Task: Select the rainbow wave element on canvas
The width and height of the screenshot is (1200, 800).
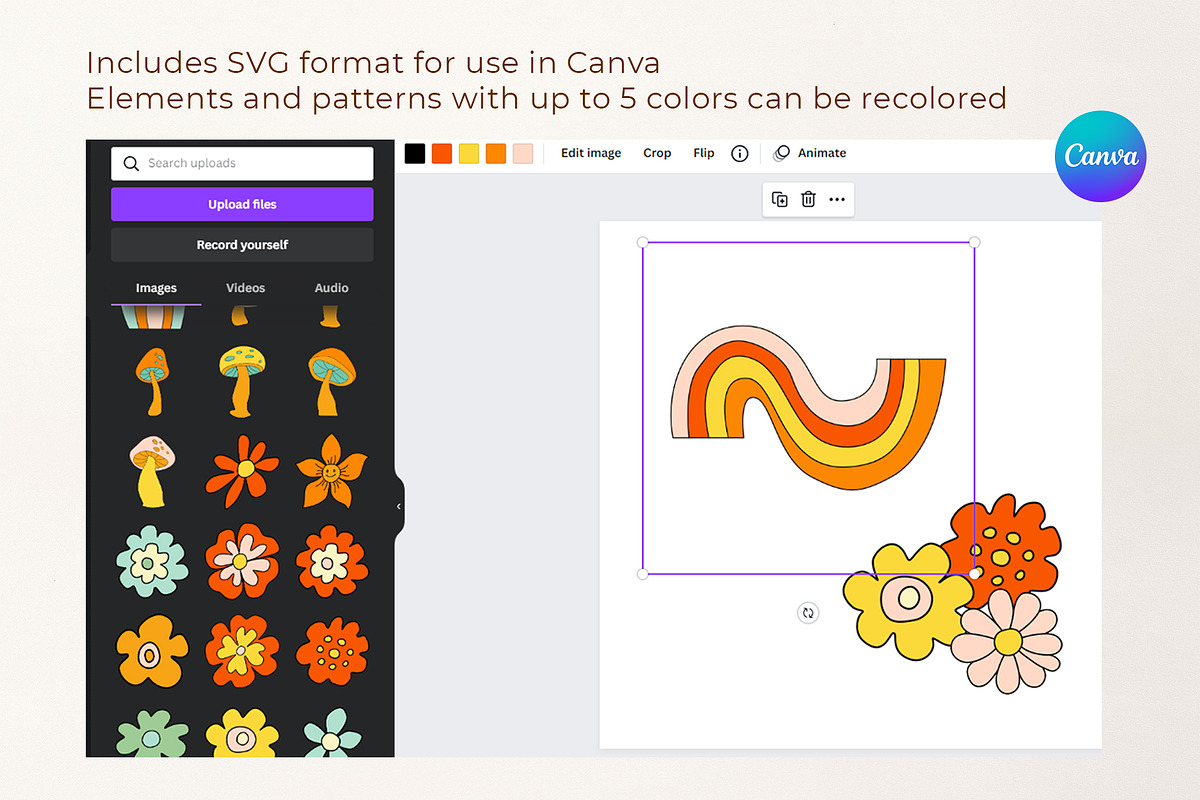Action: tap(808, 407)
